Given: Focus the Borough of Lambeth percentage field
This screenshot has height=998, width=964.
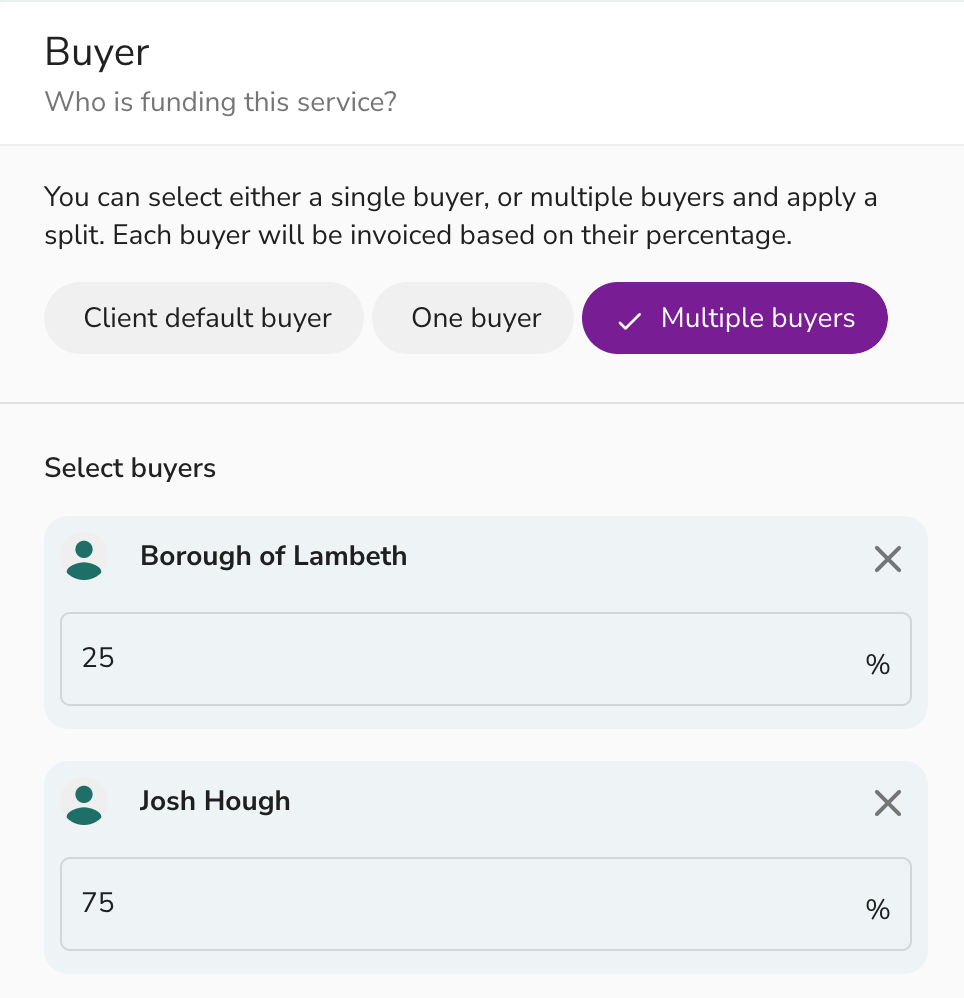Looking at the screenshot, I should coord(485,659).
